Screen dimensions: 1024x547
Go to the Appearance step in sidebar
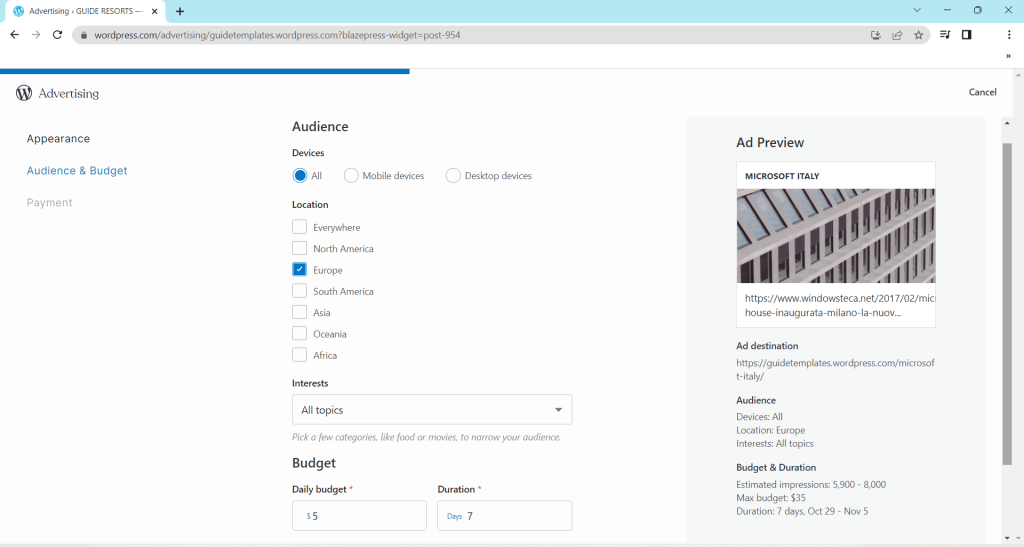(x=58, y=139)
